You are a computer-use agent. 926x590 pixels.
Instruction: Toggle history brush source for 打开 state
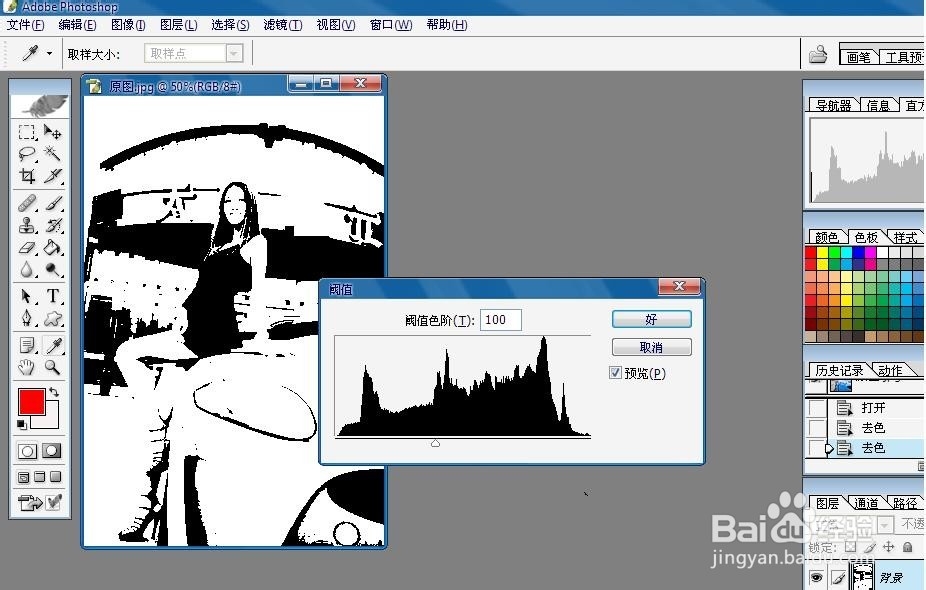tap(817, 408)
